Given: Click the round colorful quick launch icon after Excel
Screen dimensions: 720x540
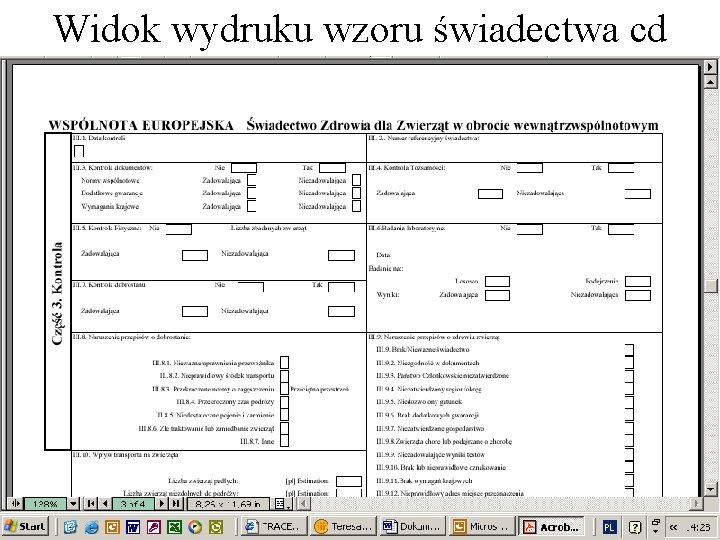Looking at the screenshot, I should (x=195, y=527).
